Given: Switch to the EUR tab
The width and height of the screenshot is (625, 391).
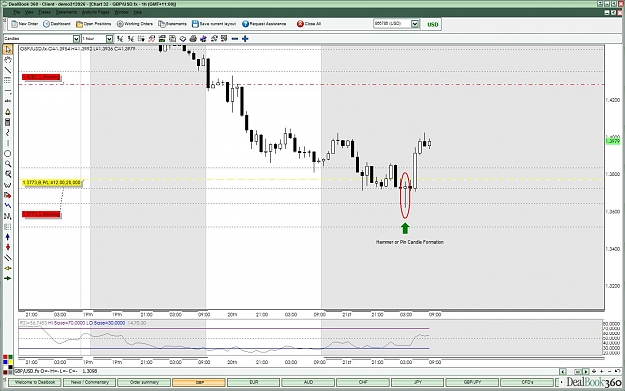Looking at the screenshot, I should click(254, 382).
